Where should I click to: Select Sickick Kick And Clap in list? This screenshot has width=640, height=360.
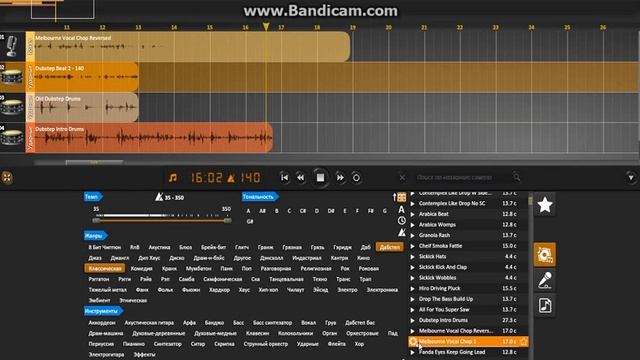click(443, 267)
